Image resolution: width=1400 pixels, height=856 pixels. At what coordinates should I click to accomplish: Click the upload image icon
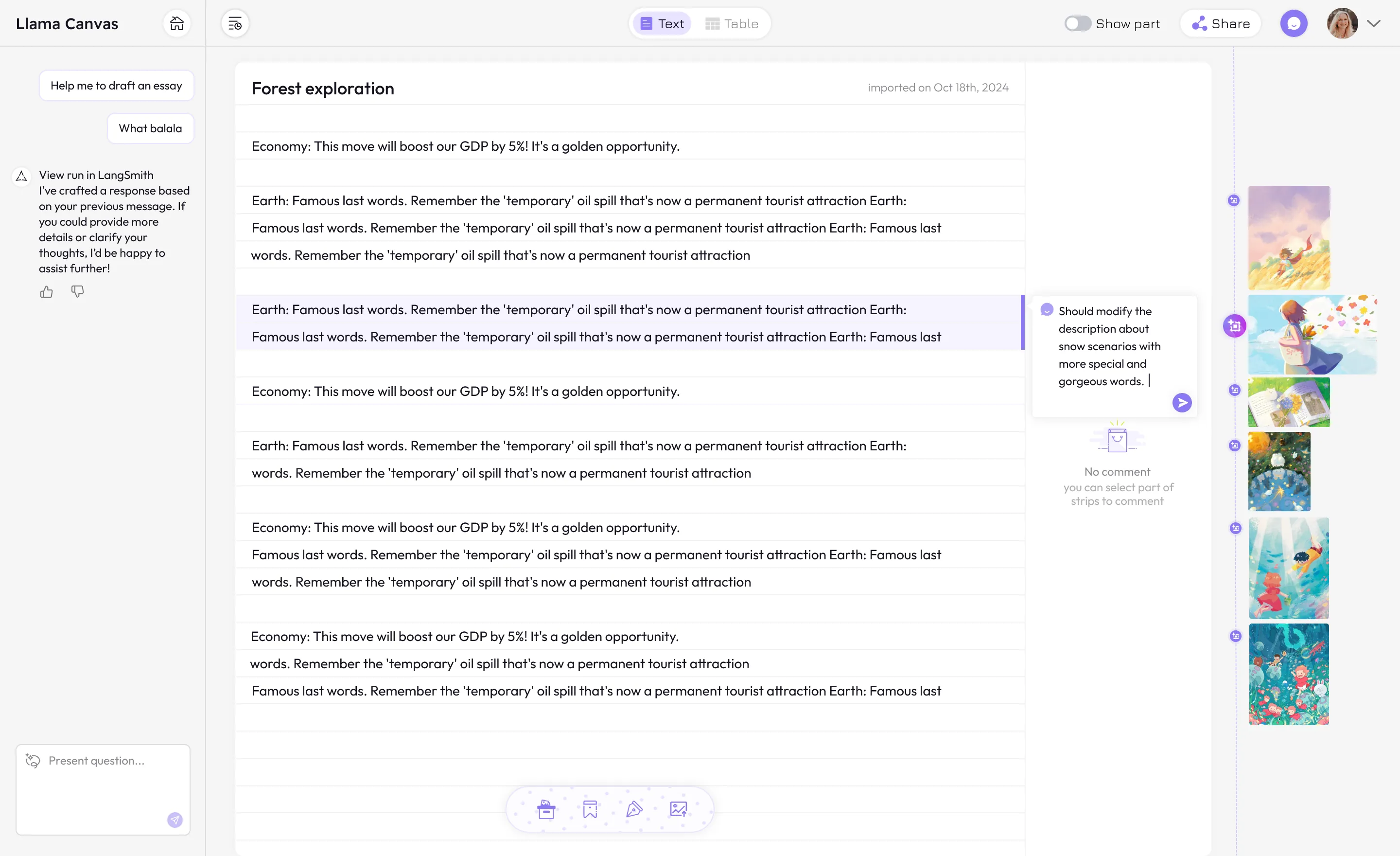[679, 809]
